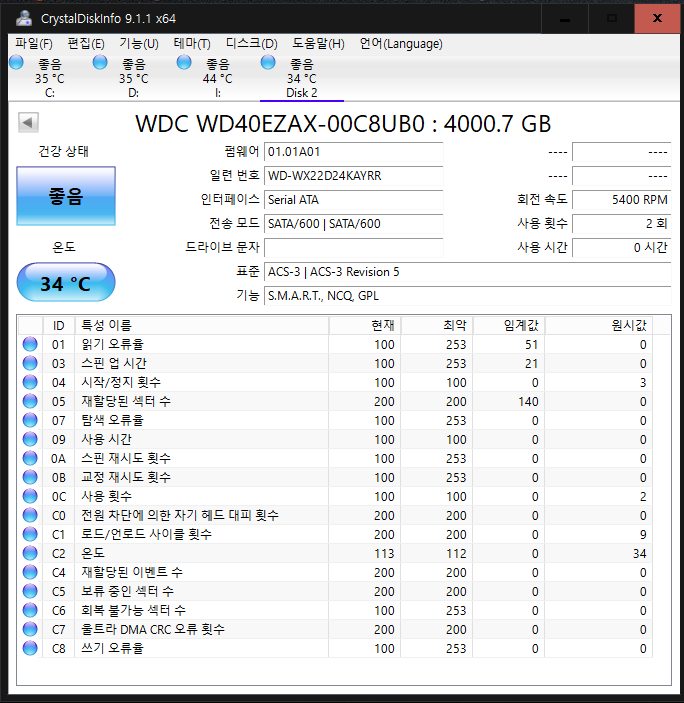Click the 5400 RPM rotation speed field
Screen dimensions: 684x703
pos(622,200)
